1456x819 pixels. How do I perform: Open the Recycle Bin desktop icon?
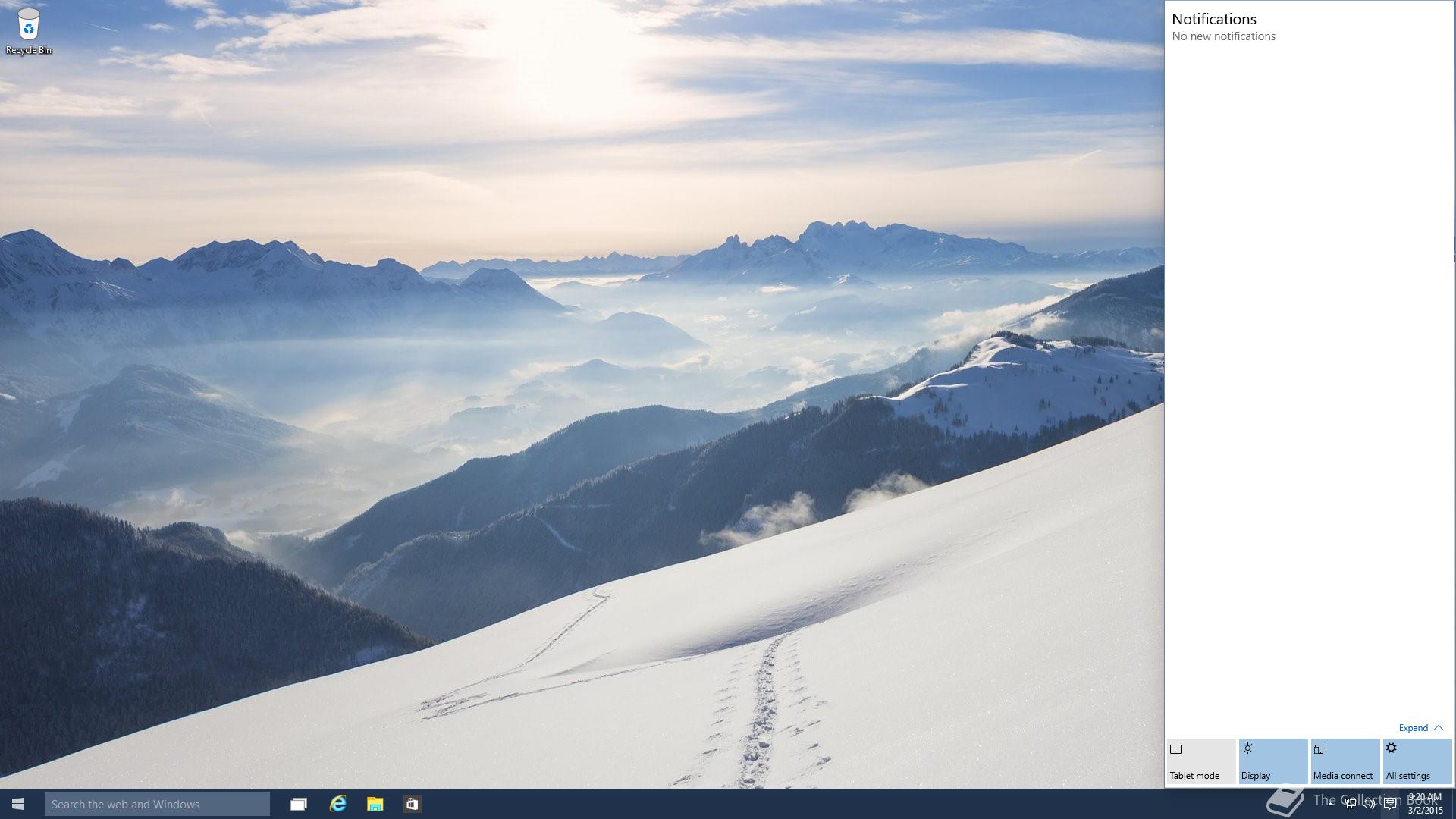coord(29,31)
